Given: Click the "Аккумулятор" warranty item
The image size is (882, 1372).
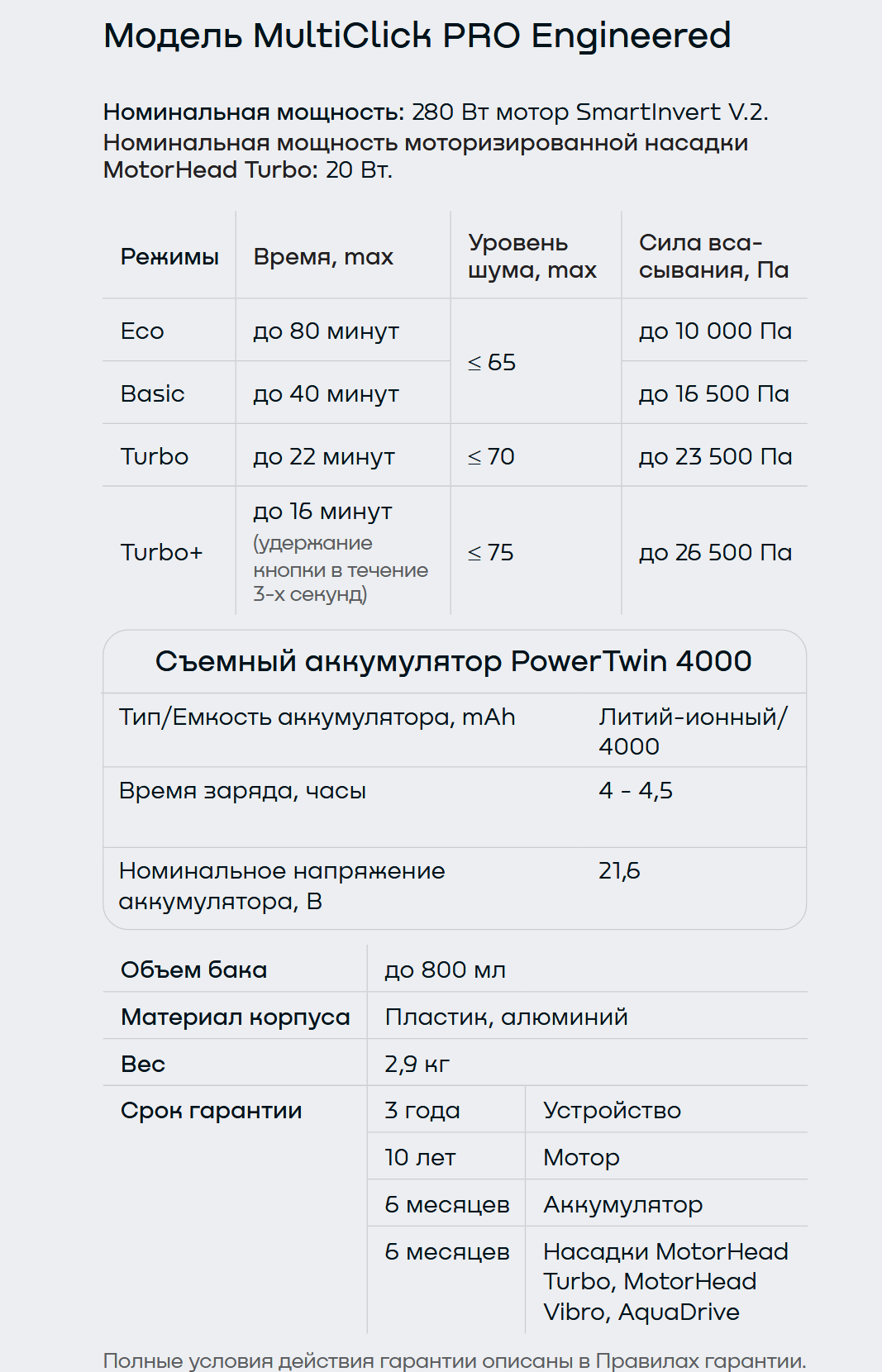Looking at the screenshot, I should (622, 1205).
